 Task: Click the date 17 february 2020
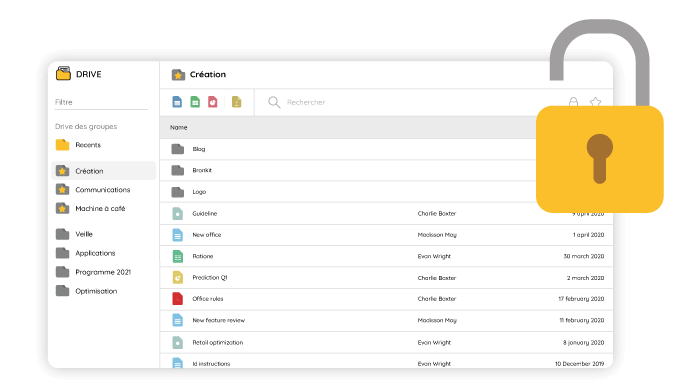click(x=581, y=299)
